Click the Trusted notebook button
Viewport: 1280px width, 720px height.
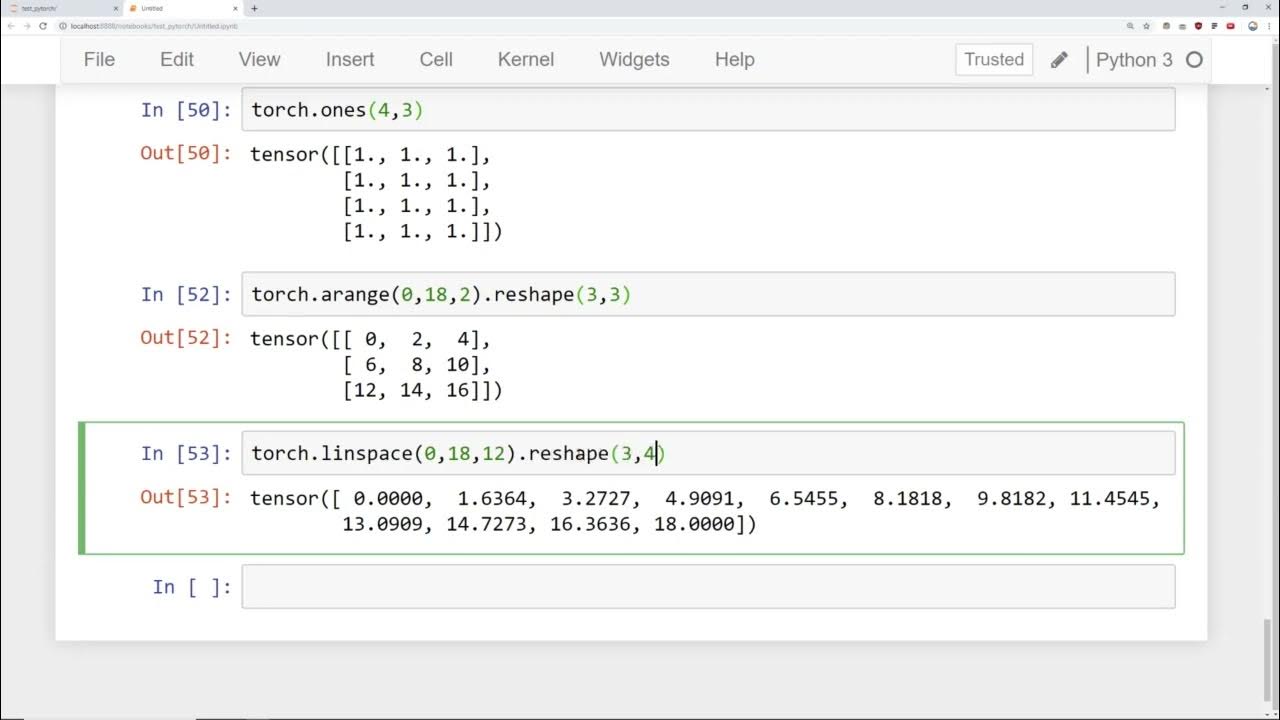click(x=994, y=60)
